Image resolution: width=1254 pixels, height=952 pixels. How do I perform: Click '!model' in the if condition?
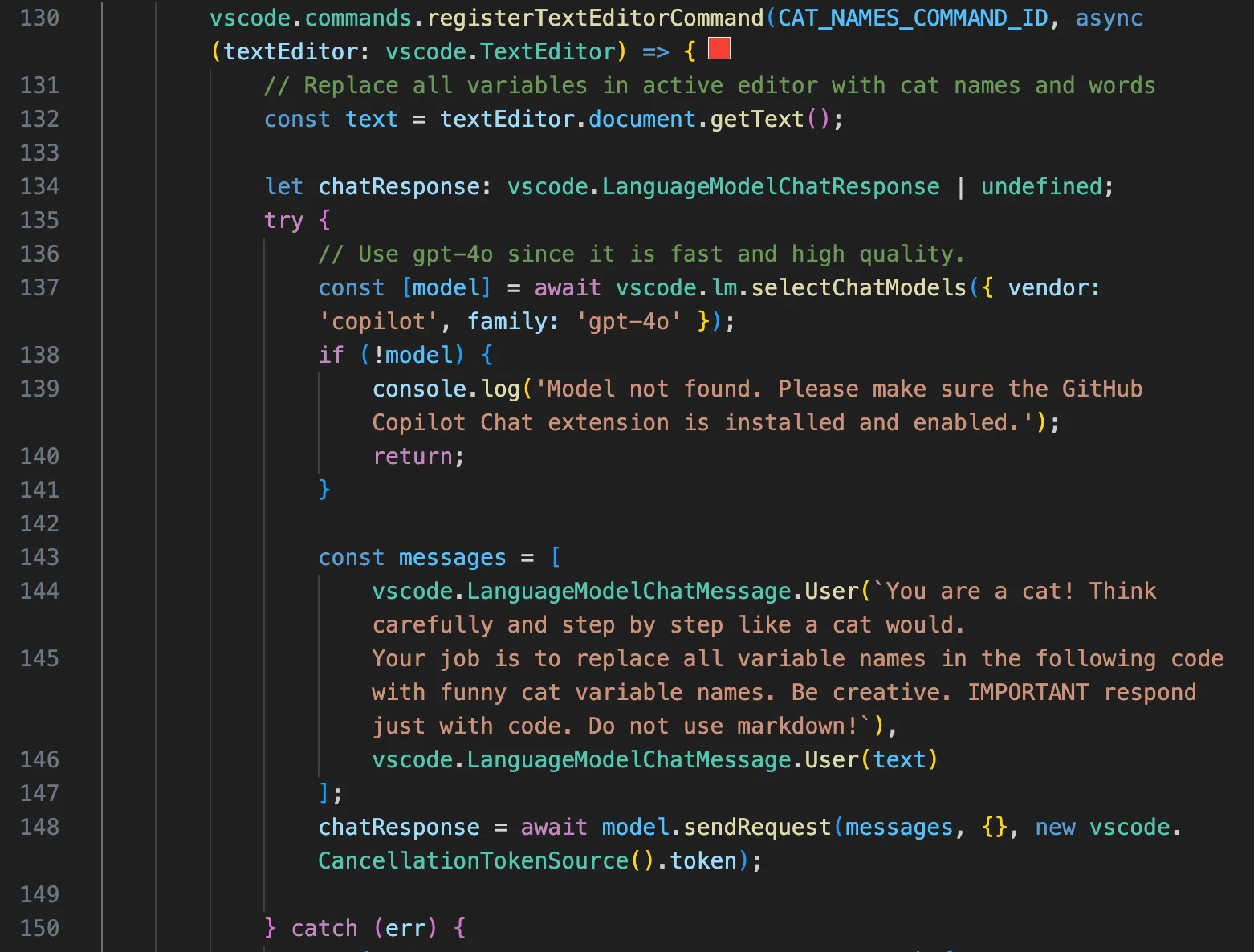pos(413,355)
